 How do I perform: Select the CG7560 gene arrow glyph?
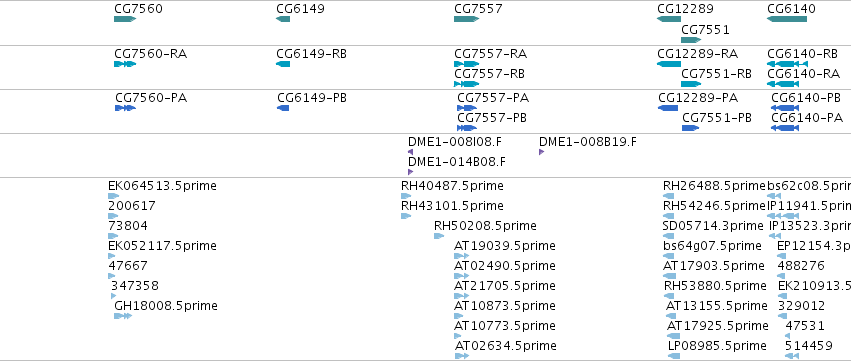tap(125, 19)
